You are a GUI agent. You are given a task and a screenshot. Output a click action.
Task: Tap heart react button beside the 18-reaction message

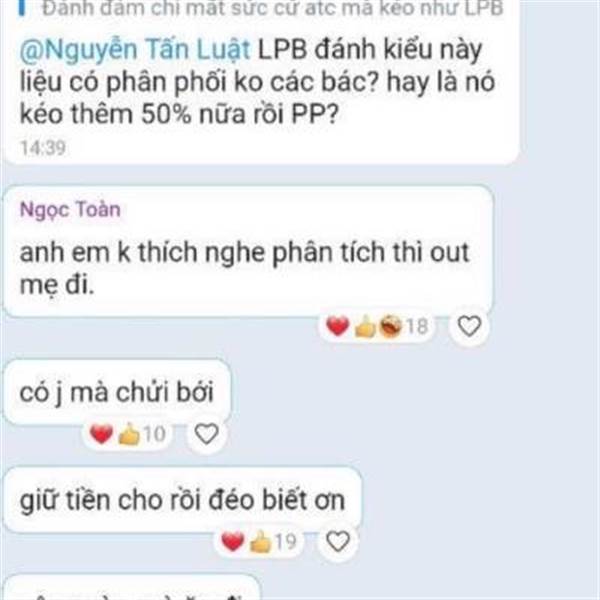469,326
